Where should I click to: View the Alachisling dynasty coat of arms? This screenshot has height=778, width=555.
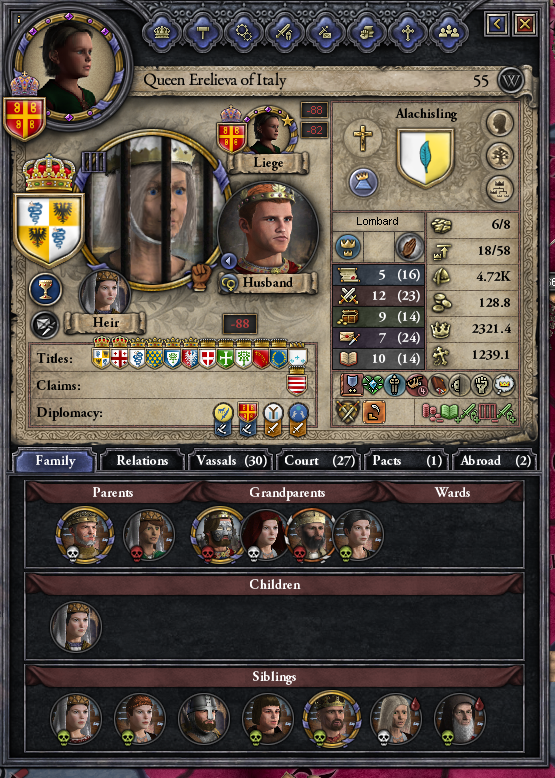coord(426,158)
